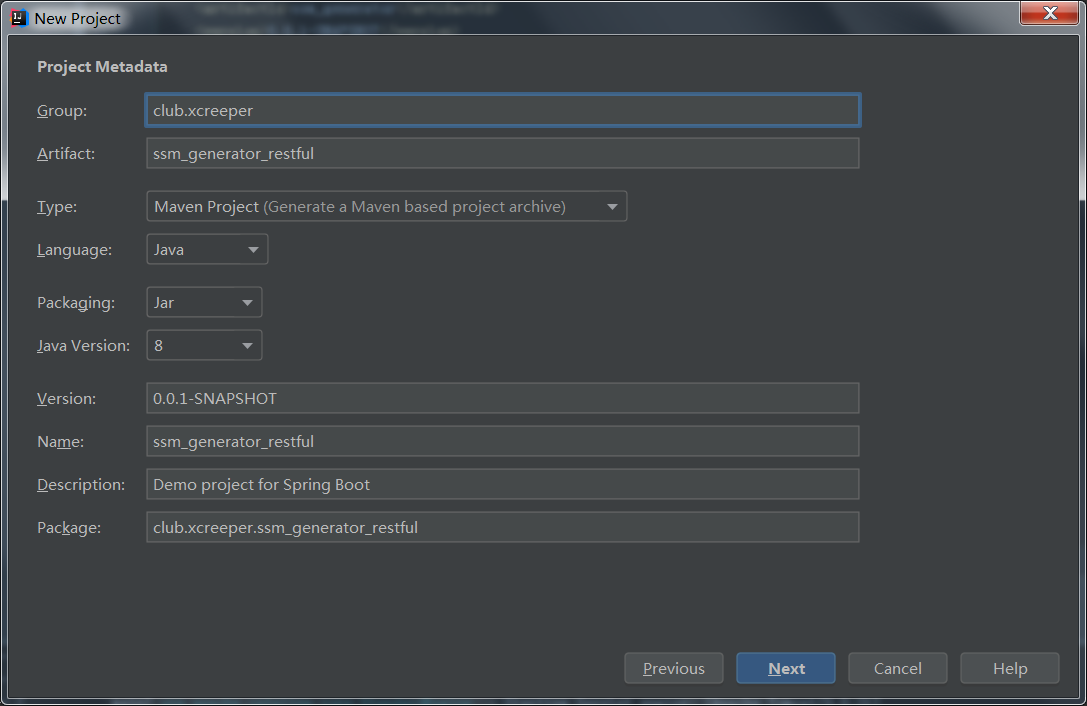Click the Packaging label
Image resolution: width=1087 pixels, height=706 pixels.
click(76, 303)
